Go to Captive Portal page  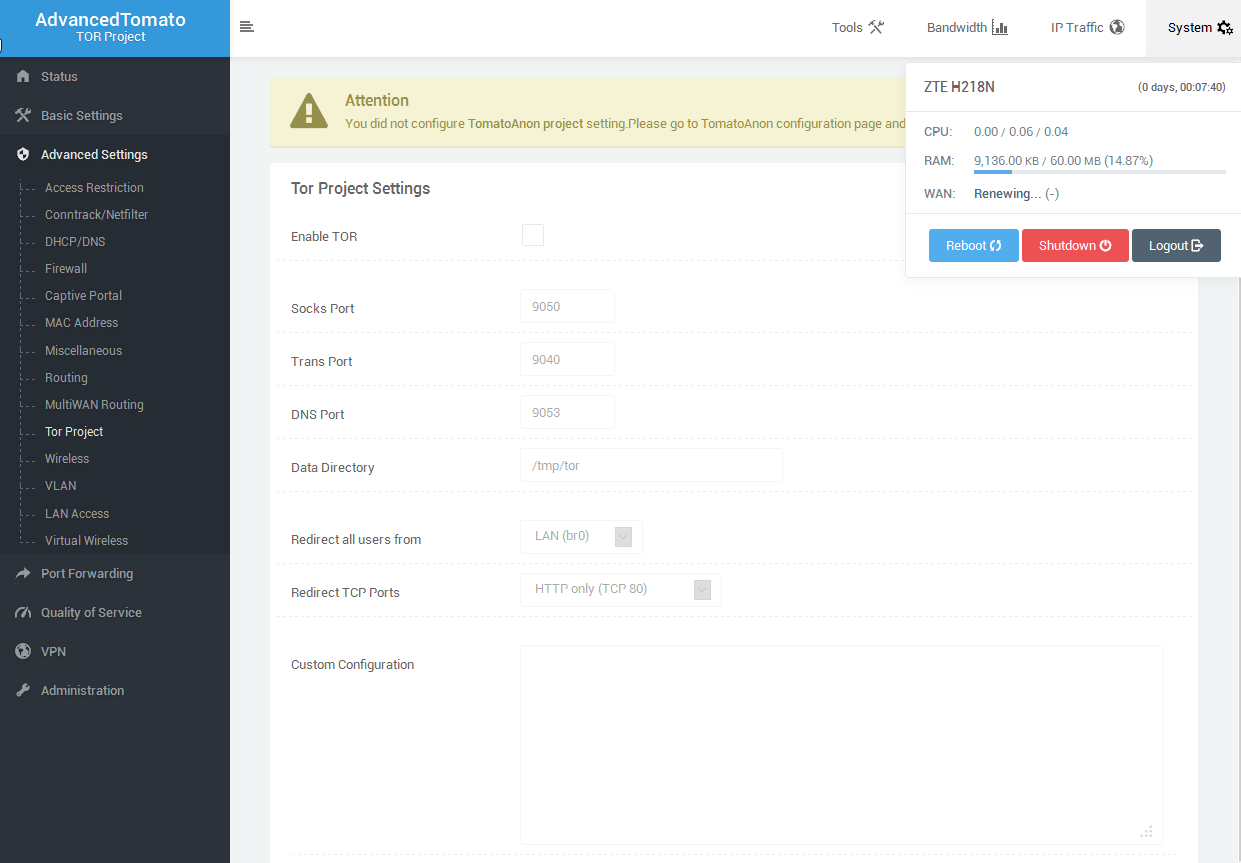(83, 296)
